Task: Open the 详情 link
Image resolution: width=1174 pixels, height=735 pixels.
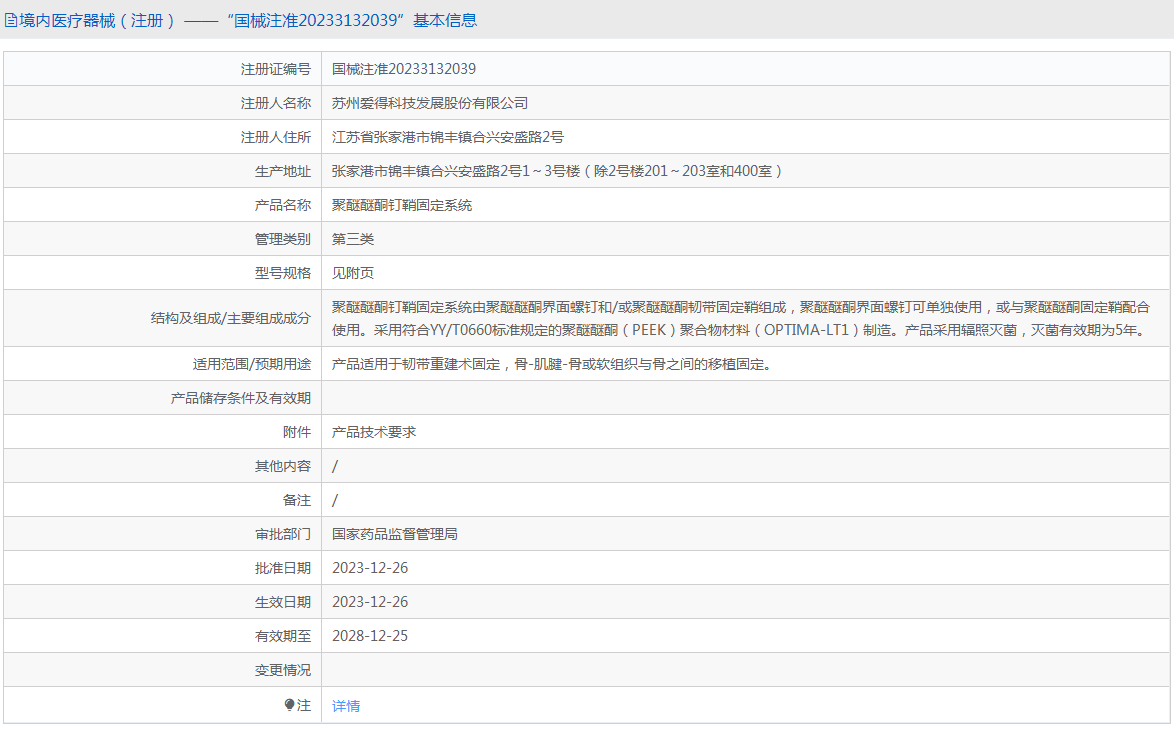Action: tap(346, 706)
